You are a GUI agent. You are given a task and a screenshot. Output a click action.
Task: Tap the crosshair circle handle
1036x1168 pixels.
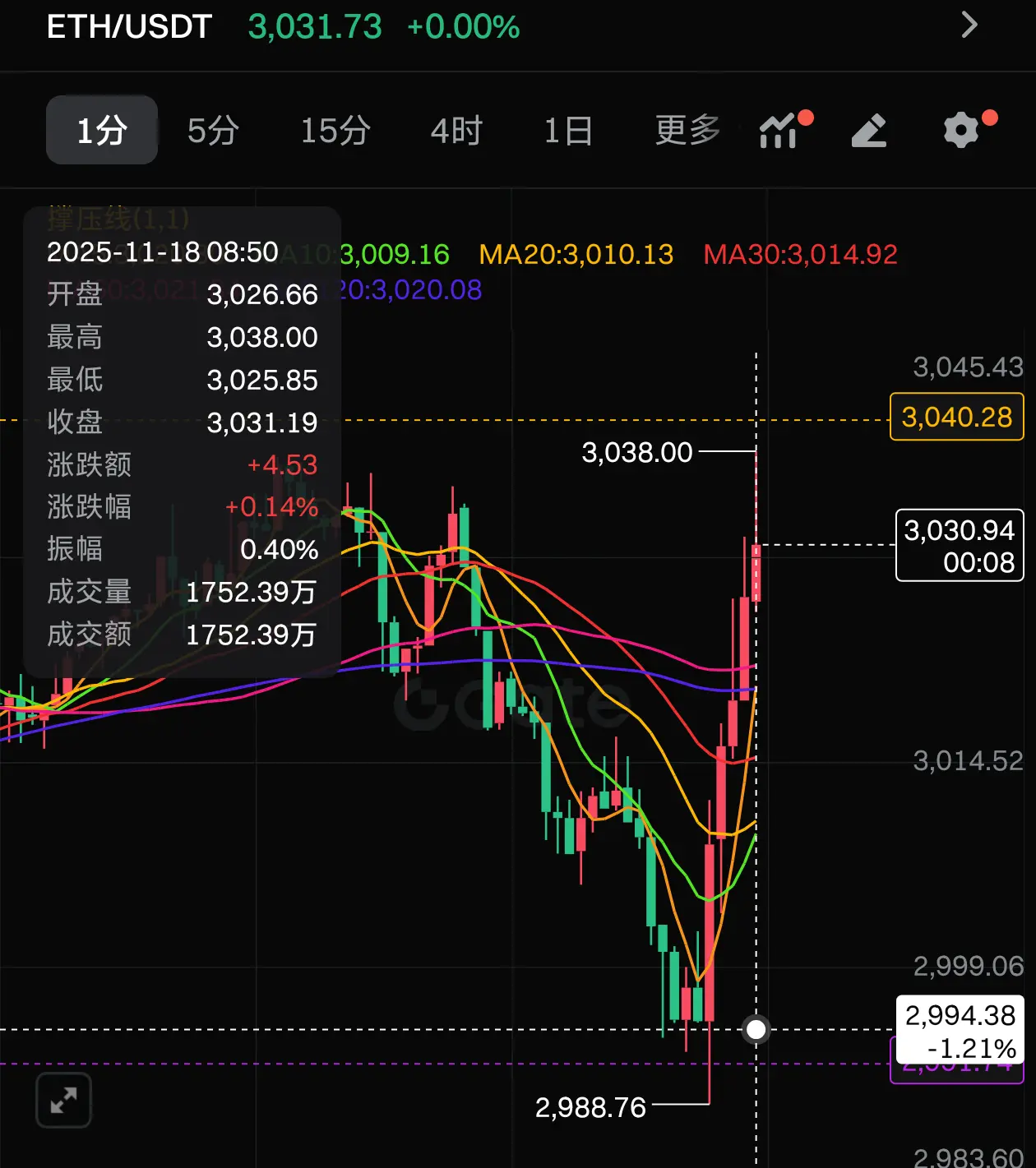coord(756,1029)
